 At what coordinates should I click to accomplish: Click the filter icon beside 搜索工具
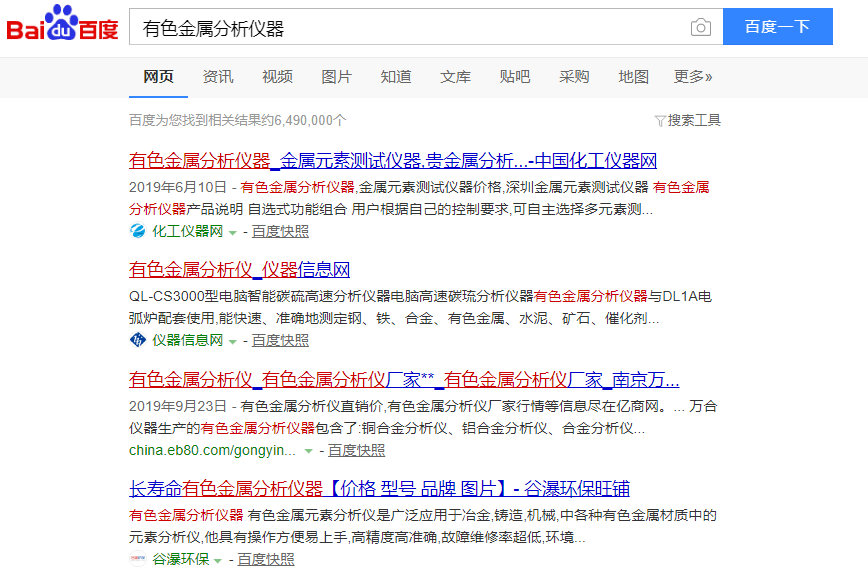point(659,121)
